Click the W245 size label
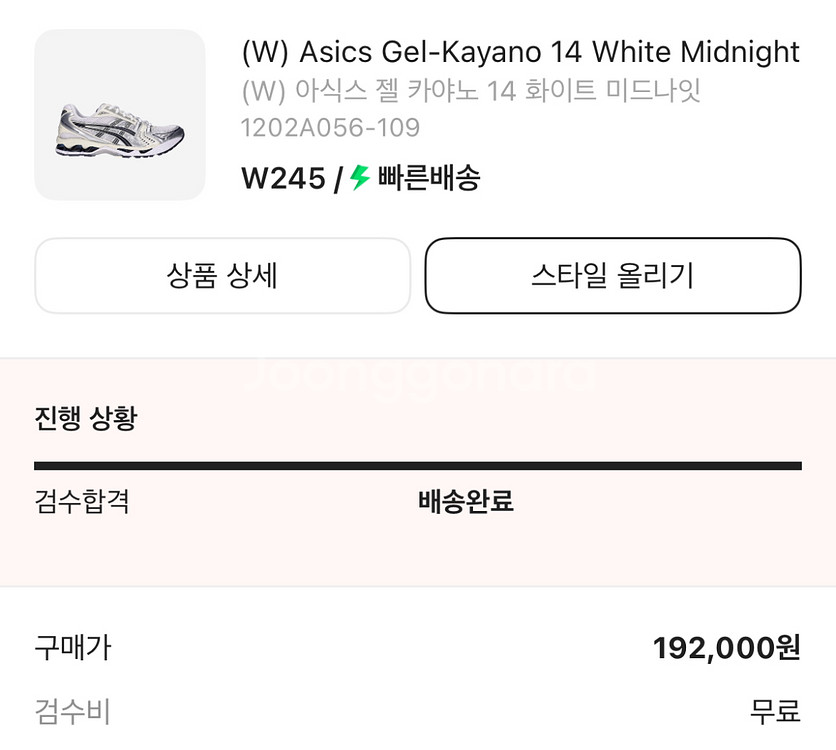Image resolution: width=836 pixels, height=750 pixels. click(x=283, y=178)
